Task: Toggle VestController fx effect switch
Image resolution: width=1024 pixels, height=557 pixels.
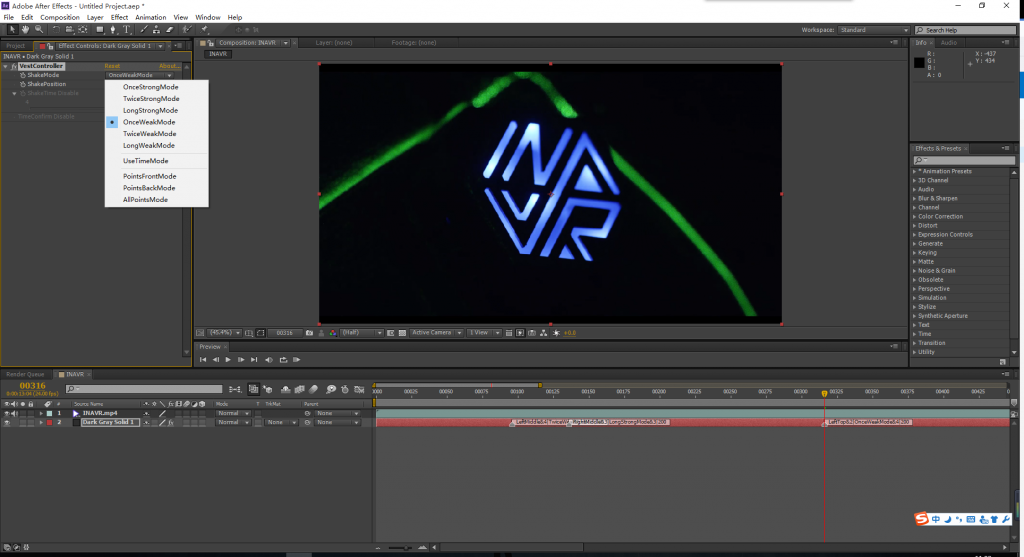Action: coord(14,66)
